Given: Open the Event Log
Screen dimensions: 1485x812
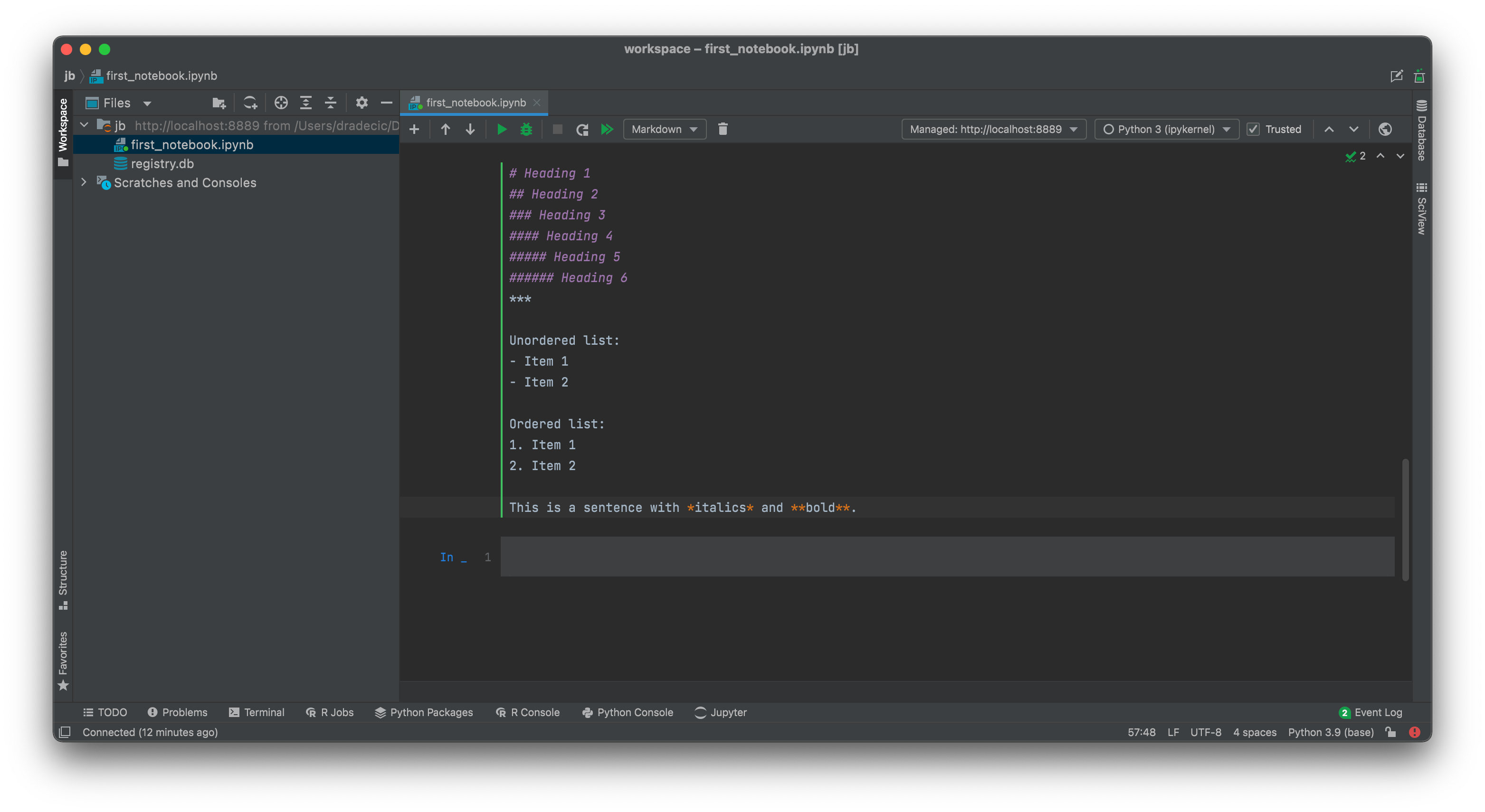Looking at the screenshot, I should 1371,712.
